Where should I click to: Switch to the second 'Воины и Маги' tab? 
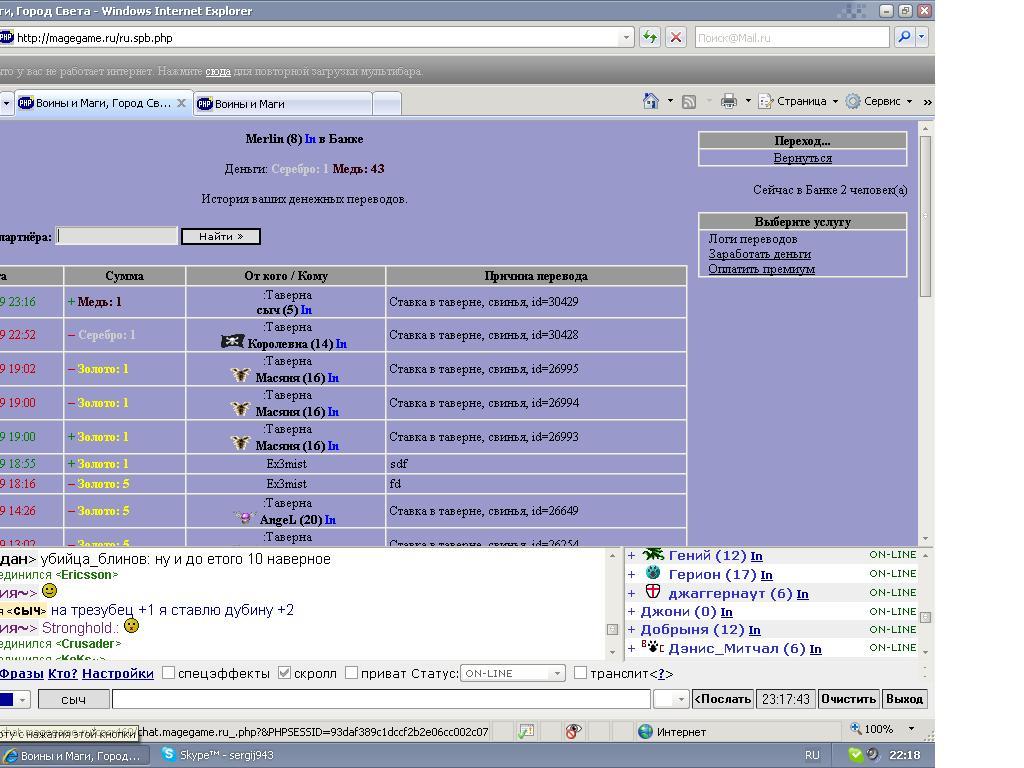click(283, 104)
